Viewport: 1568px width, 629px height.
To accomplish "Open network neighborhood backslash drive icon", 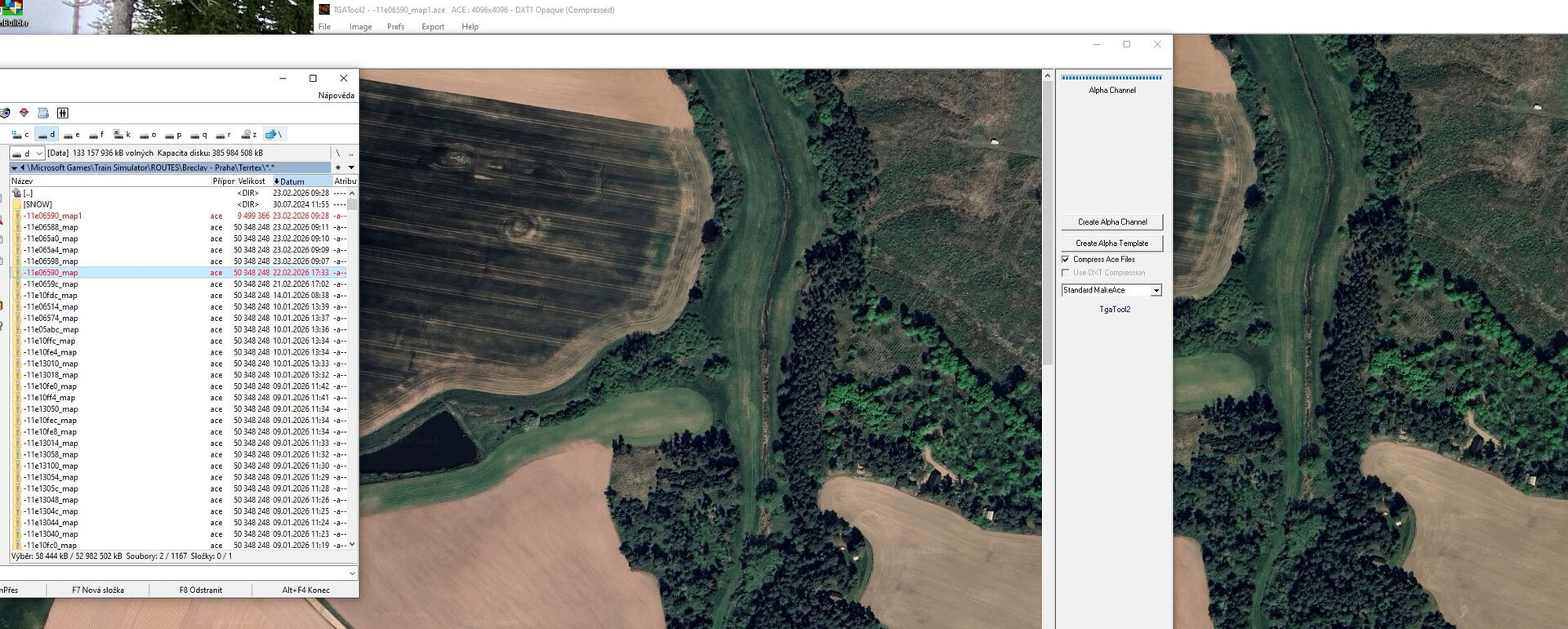I will click(274, 135).
